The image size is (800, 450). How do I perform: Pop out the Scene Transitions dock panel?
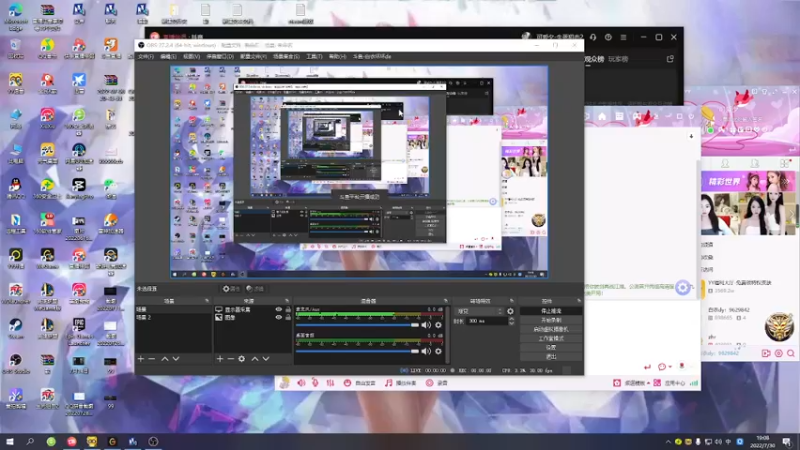[x=511, y=301]
